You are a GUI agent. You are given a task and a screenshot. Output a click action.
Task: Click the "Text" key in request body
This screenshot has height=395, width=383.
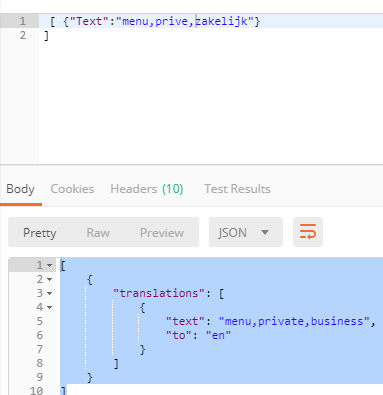point(89,21)
